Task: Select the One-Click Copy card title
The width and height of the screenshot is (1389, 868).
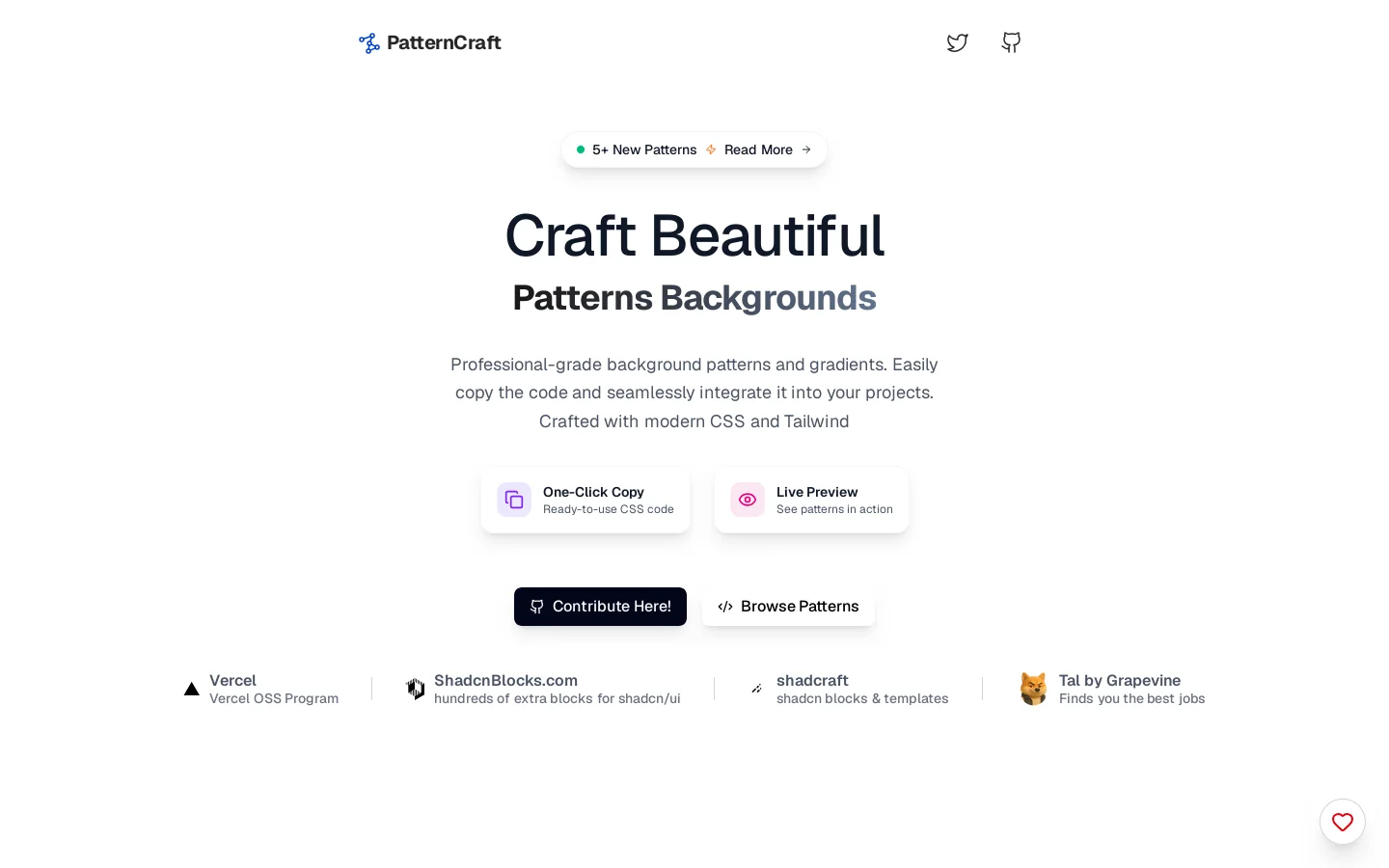Action: click(x=593, y=492)
